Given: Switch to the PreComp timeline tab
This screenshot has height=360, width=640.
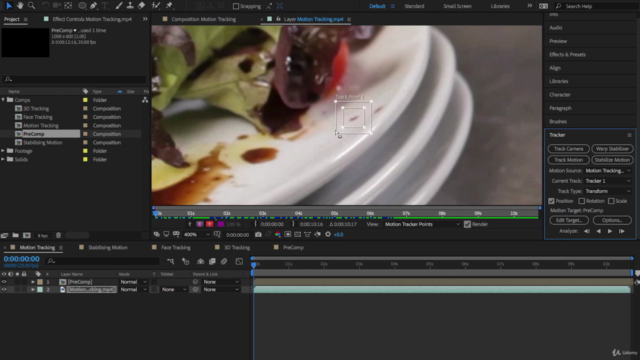Looking at the screenshot, I should click(293, 247).
